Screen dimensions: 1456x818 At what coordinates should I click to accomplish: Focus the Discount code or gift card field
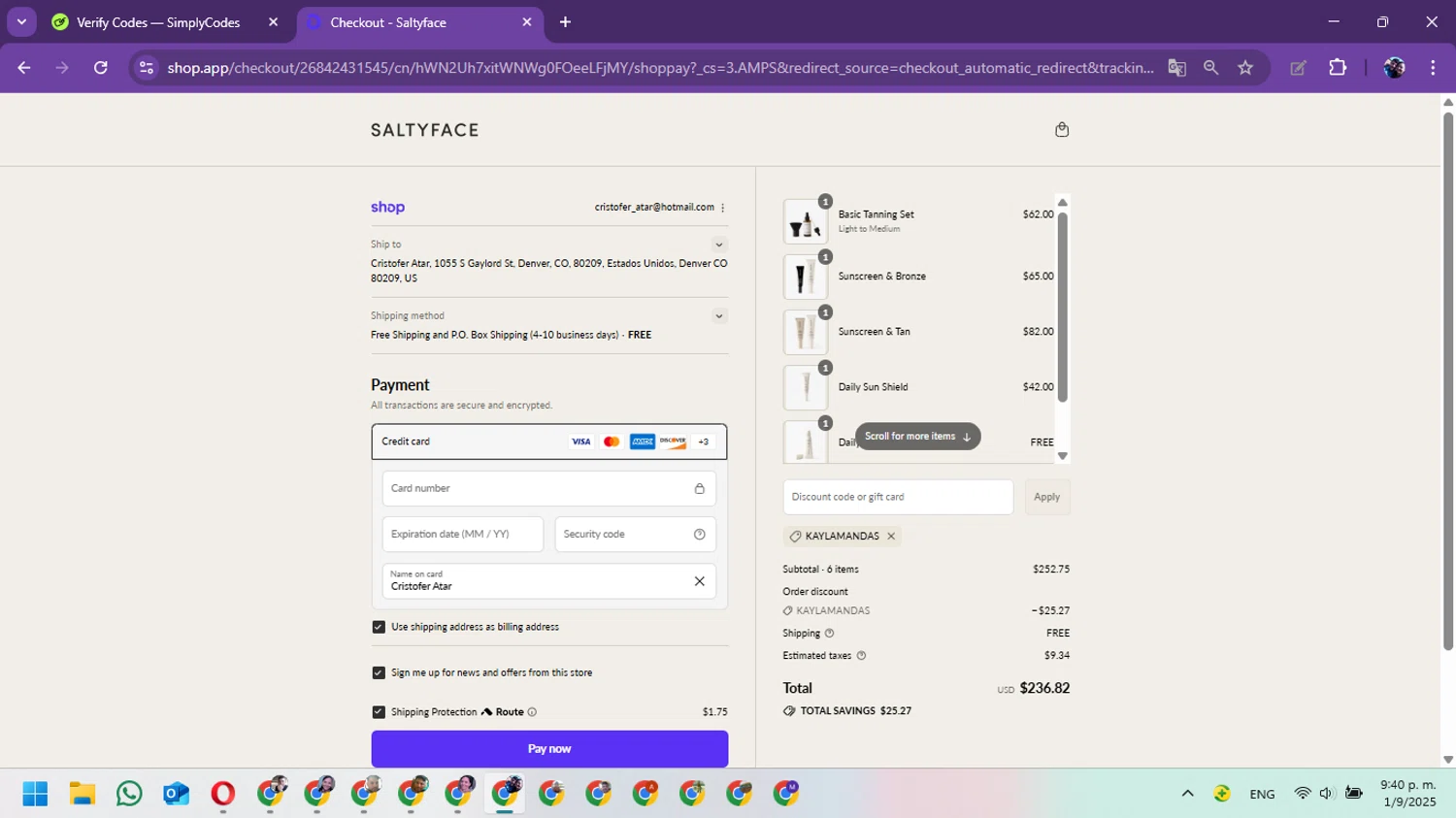click(898, 497)
